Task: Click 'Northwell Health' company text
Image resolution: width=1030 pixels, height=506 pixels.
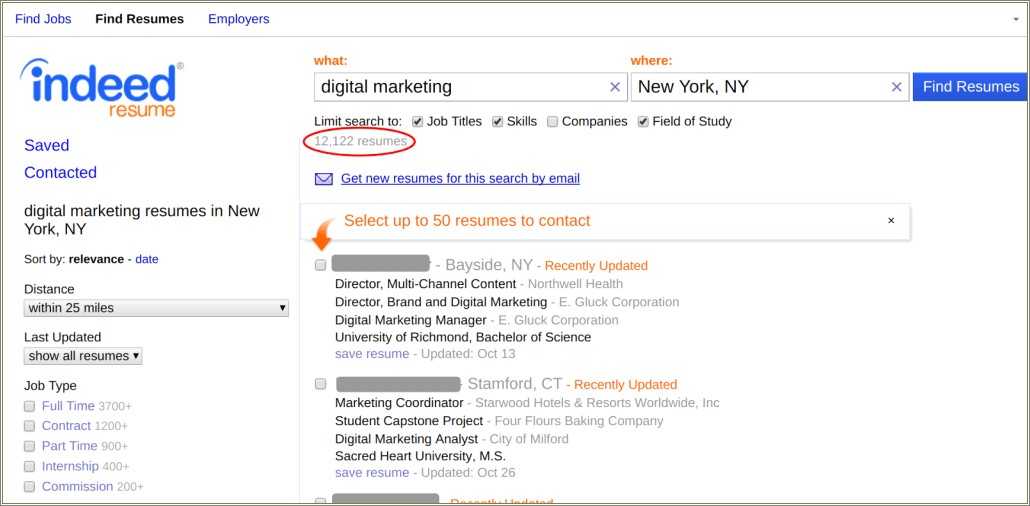Action: pyautogui.click(x=575, y=284)
